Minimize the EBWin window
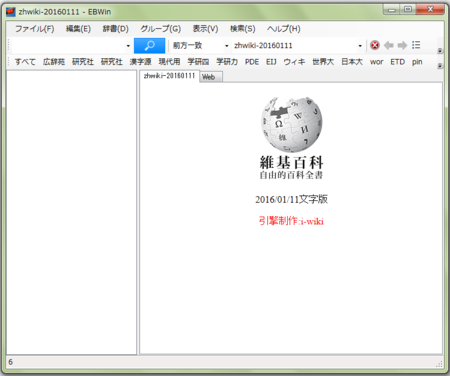This screenshot has height=376, width=450. tap(392, 9)
